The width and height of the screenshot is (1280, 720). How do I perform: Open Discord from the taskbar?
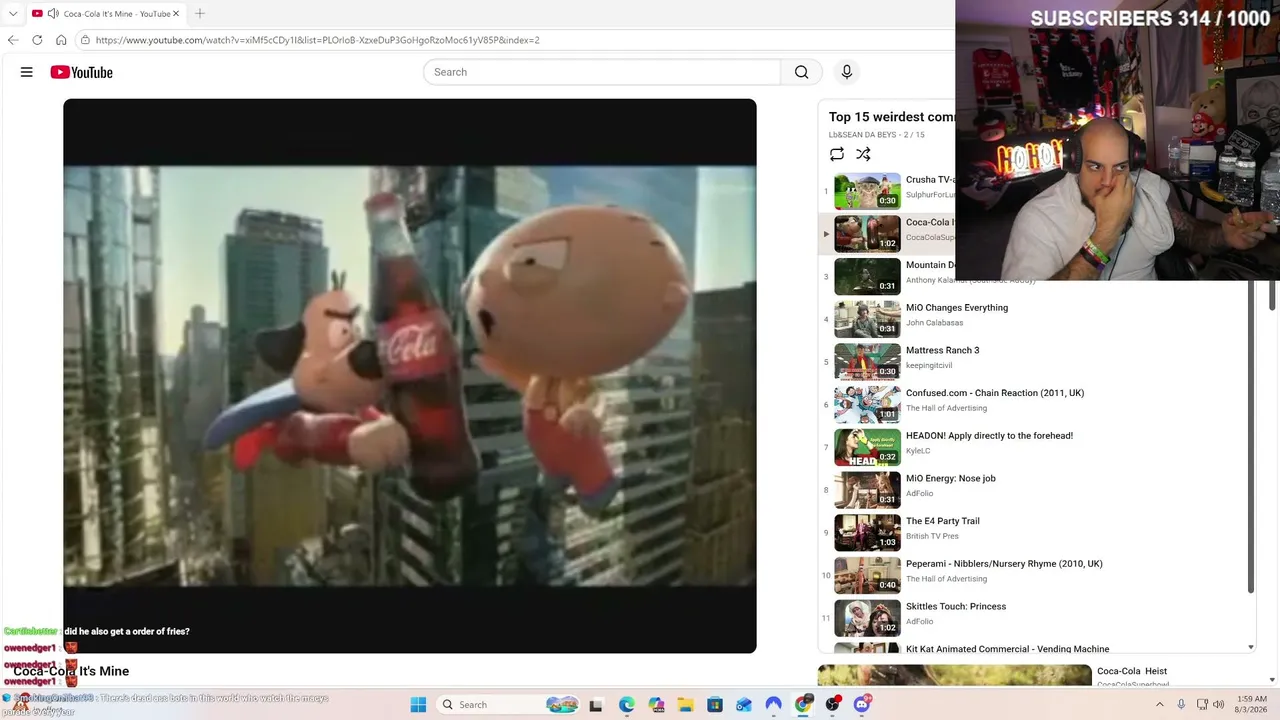(x=862, y=705)
